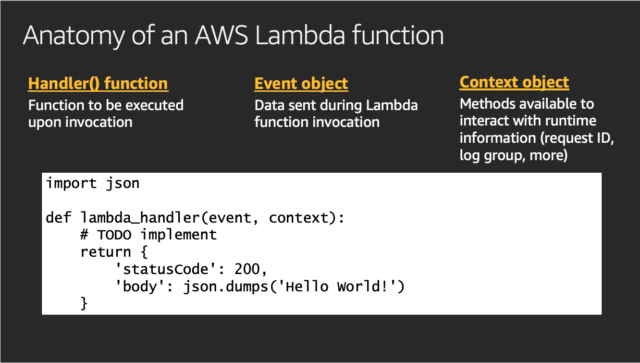640x363 pixels.
Task: Click the 'Function to be executed upon invocation' text
Action: click(106, 114)
